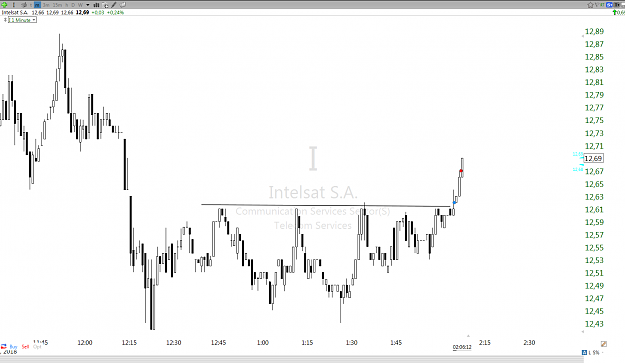Click the chart scale icon bottom right
Viewport: 625px width, 363px height.
(x=604, y=344)
